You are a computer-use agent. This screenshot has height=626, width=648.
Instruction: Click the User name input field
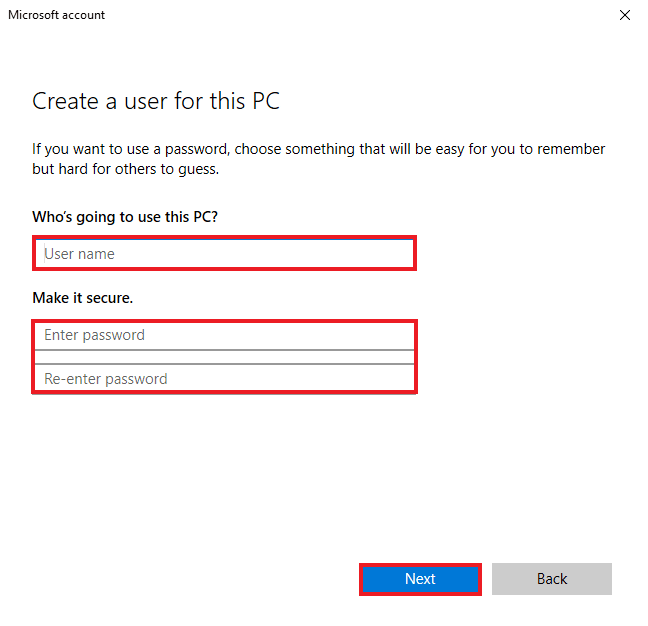224,254
